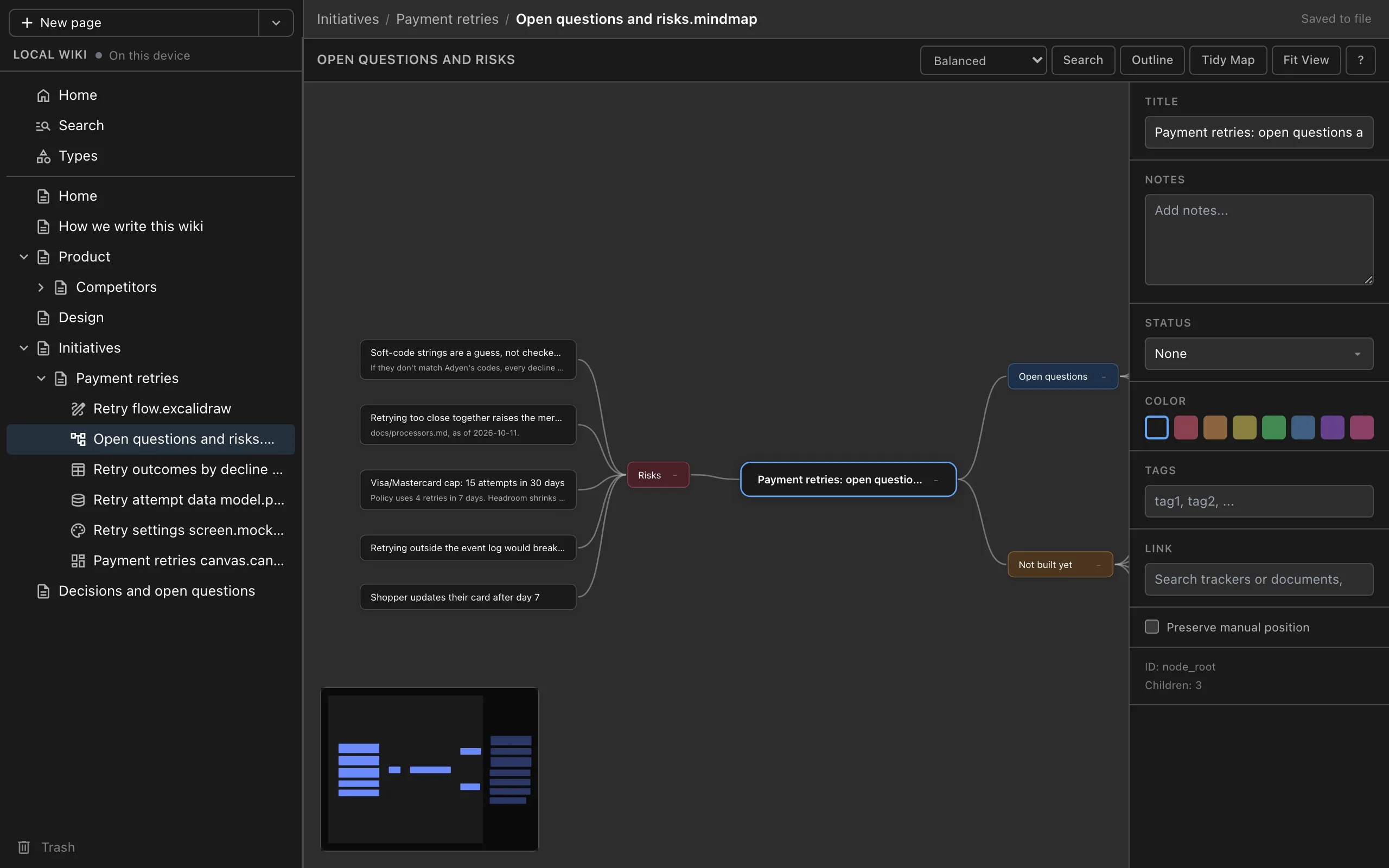
Task: Click the Search toolbar button
Action: (x=1083, y=60)
